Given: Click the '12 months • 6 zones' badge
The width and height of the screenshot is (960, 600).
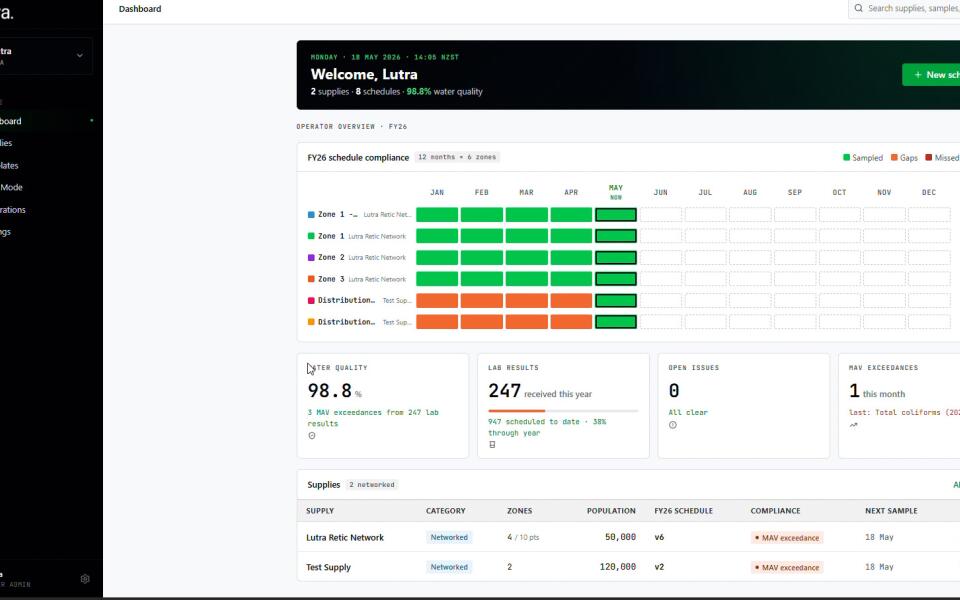Looking at the screenshot, I should [x=457, y=157].
